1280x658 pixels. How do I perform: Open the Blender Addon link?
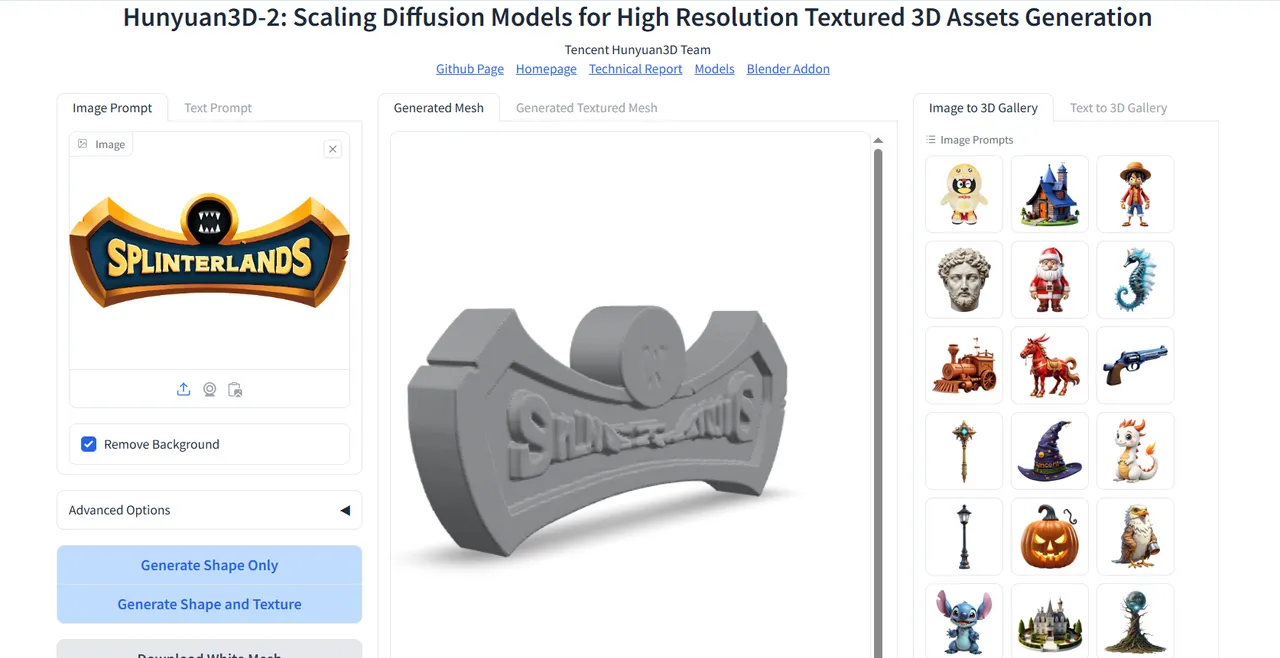click(x=788, y=69)
